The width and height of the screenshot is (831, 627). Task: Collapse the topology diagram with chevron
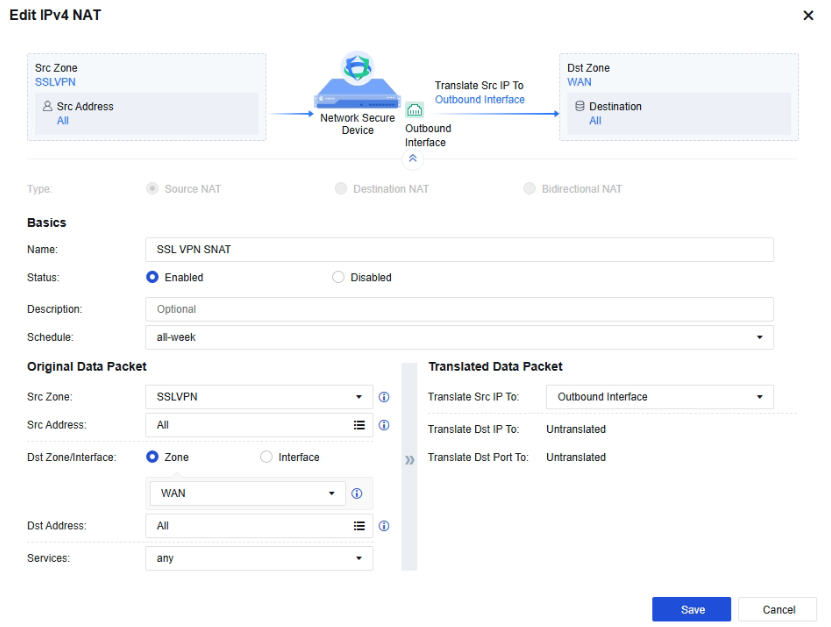coord(412,158)
